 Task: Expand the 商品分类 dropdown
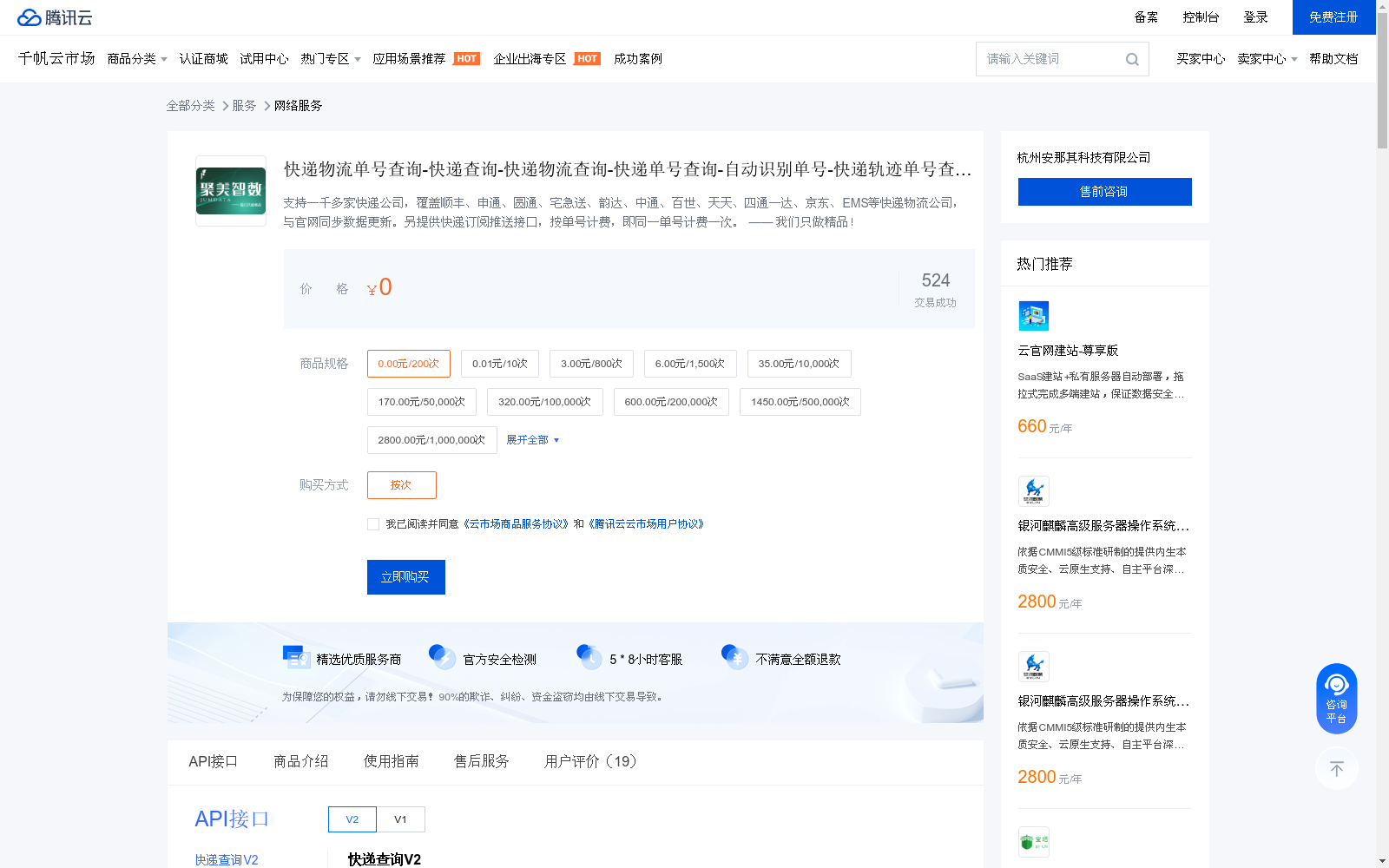(x=137, y=59)
